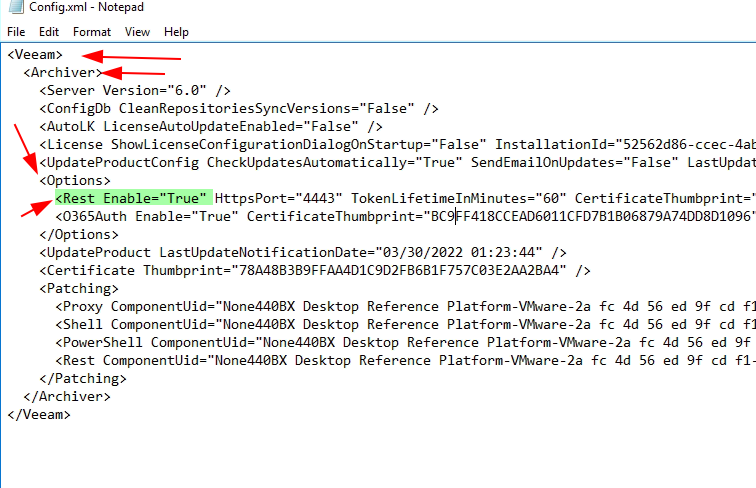Click the O365Auth CertificateThumbprint value
The image size is (756, 488).
click(593, 217)
